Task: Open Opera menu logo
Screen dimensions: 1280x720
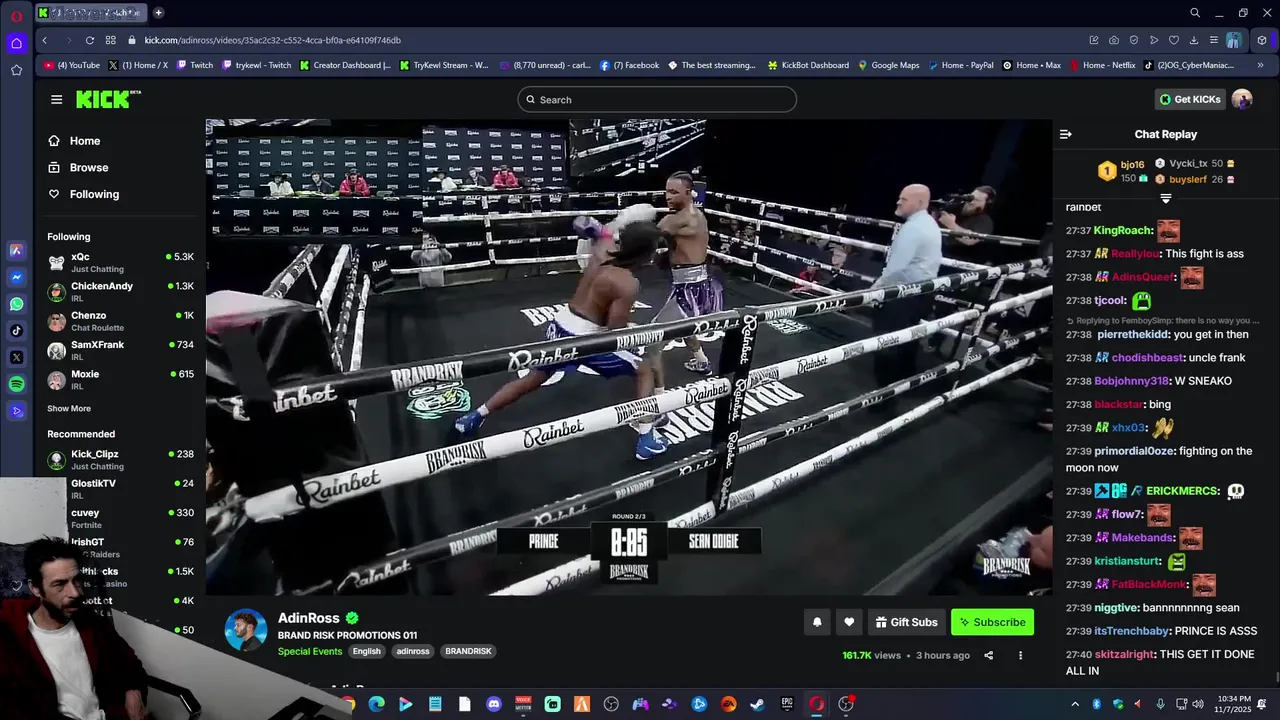Action: 16,16
